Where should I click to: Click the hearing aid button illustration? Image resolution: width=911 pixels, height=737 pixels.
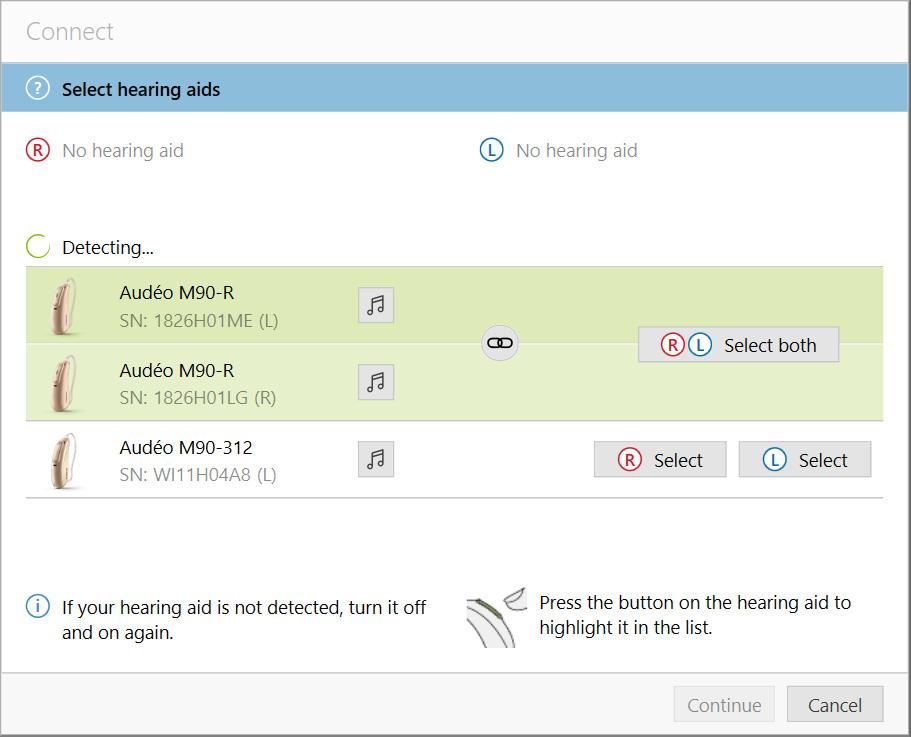coord(497,617)
